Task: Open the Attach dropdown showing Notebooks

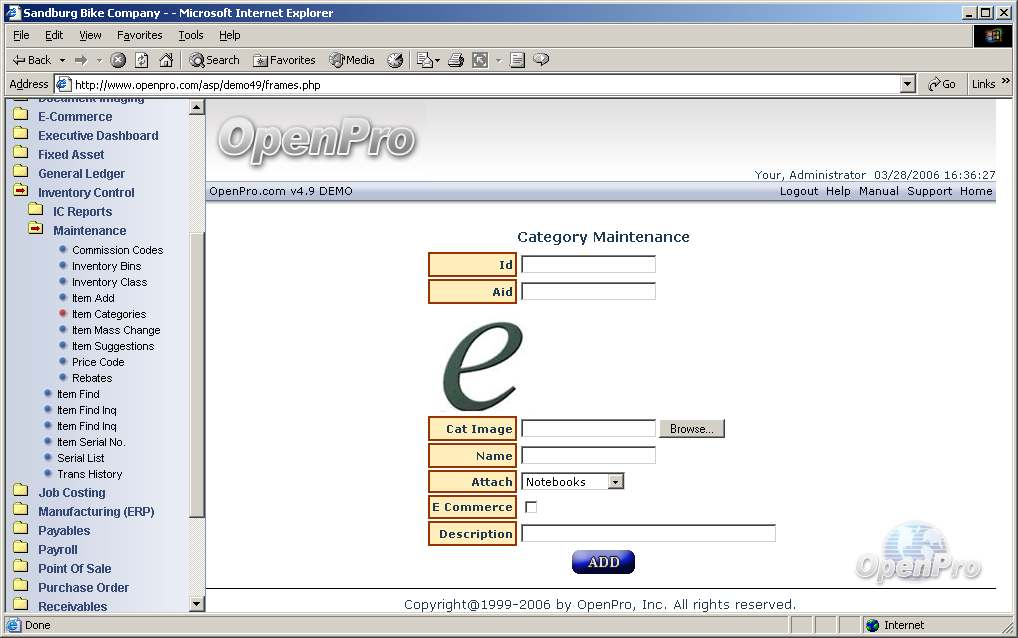Action: click(615, 482)
